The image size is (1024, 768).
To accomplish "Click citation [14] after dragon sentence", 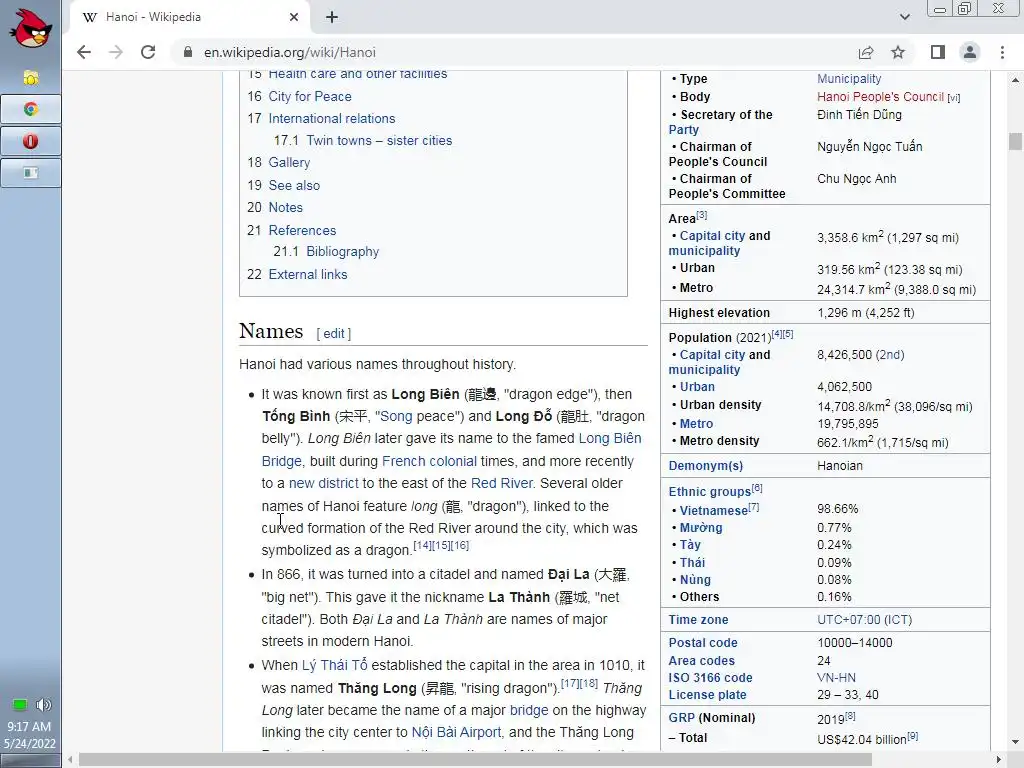I will tap(422, 545).
